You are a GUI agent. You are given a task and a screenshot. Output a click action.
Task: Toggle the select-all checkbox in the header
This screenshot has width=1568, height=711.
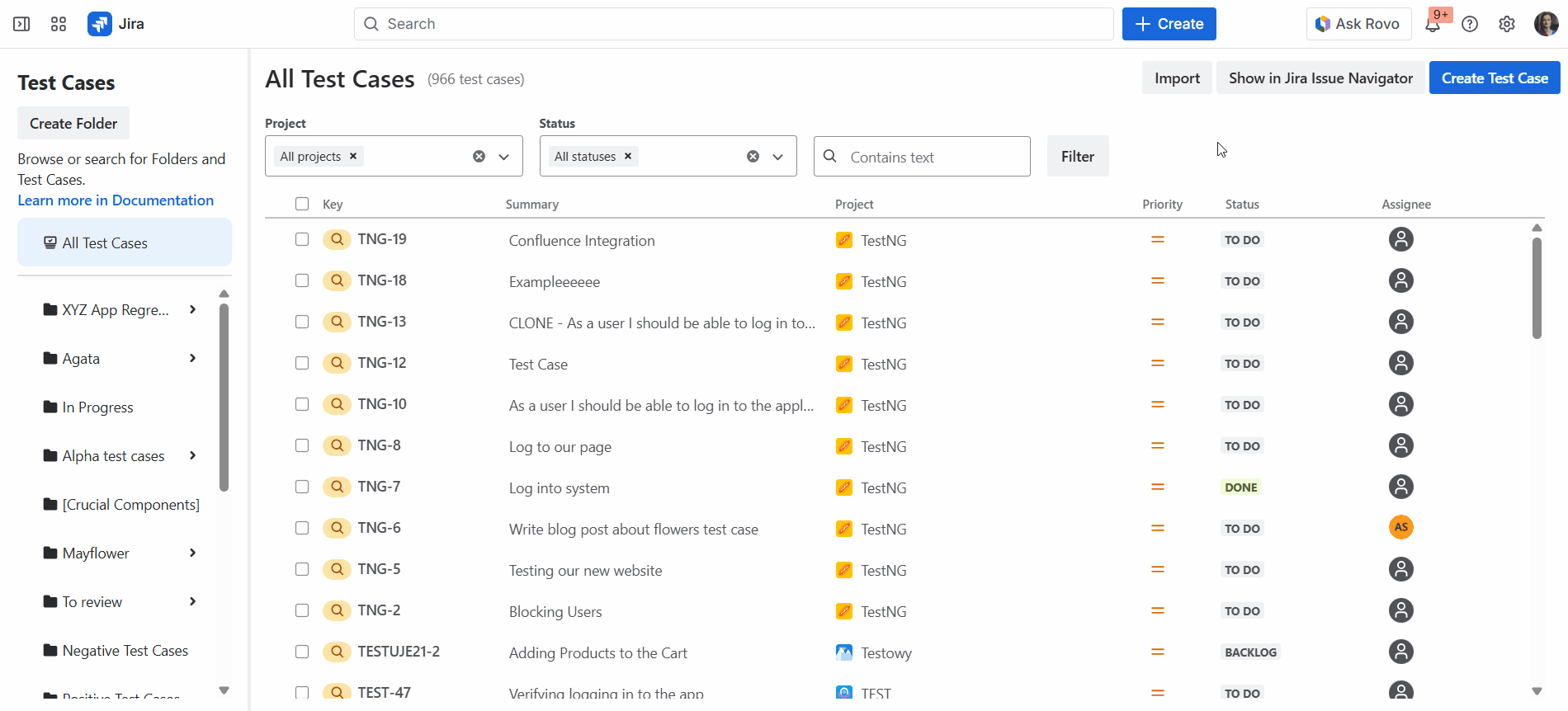point(302,204)
